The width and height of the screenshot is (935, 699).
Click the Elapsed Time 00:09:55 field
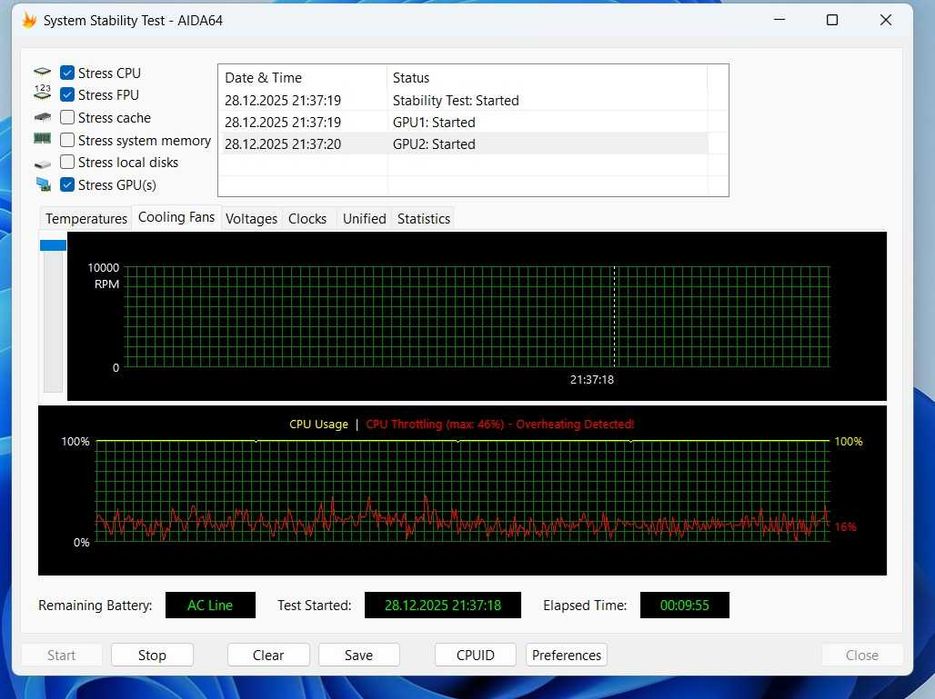coord(685,605)
